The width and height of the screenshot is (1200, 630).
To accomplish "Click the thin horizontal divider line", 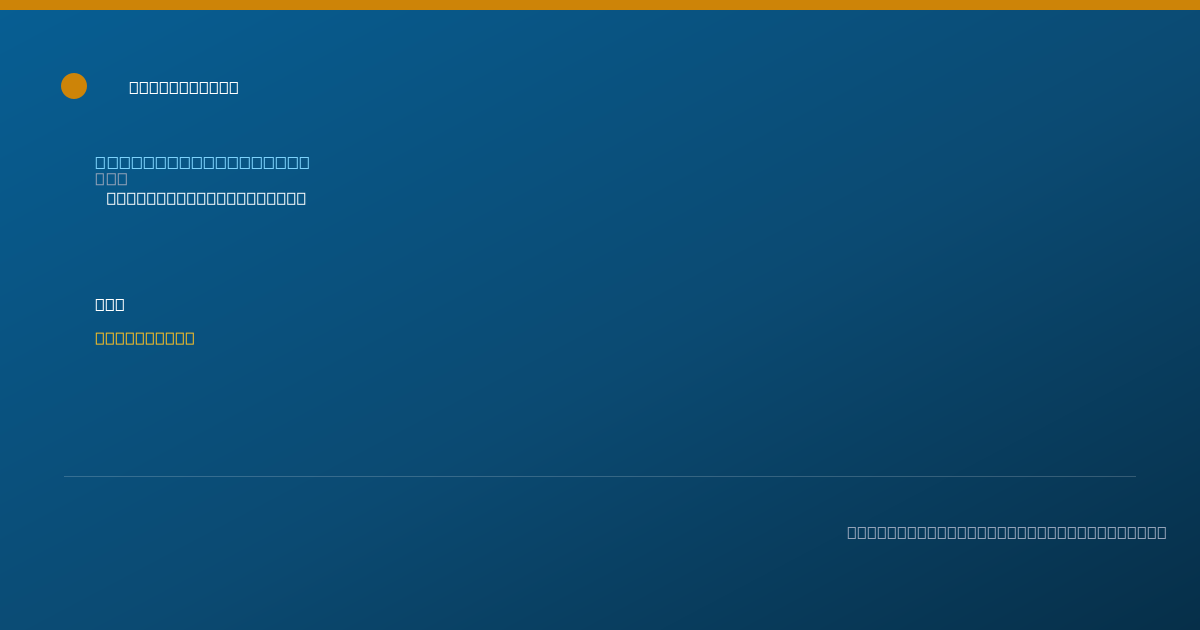I will point(600,476).
